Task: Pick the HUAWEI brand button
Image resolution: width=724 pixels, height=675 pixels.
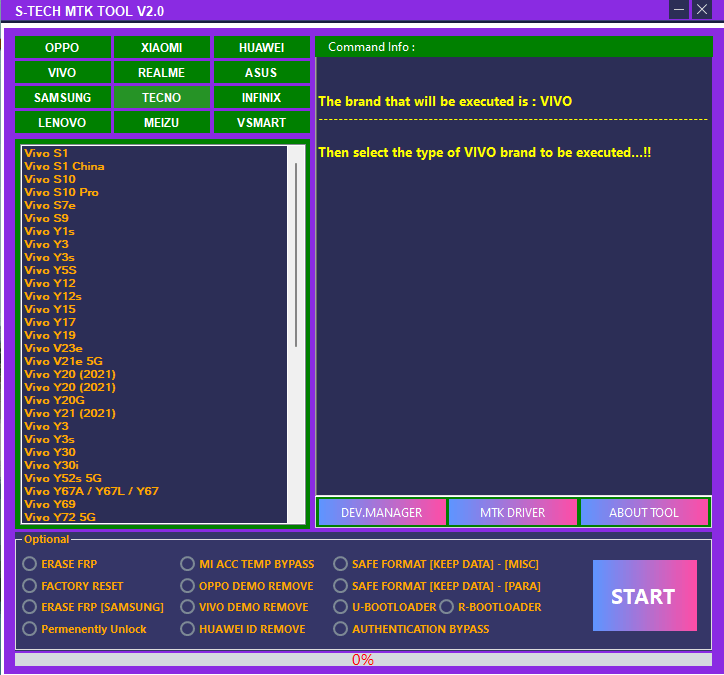Action: pyautogui.click(x=262, y=48)
